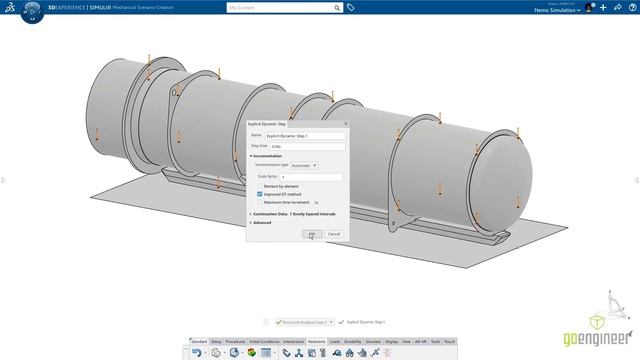Image resolution: width=640 pixels, height=360 pixels.
Task: Expand the right side panel arrow
Action: tap(637, 180)
